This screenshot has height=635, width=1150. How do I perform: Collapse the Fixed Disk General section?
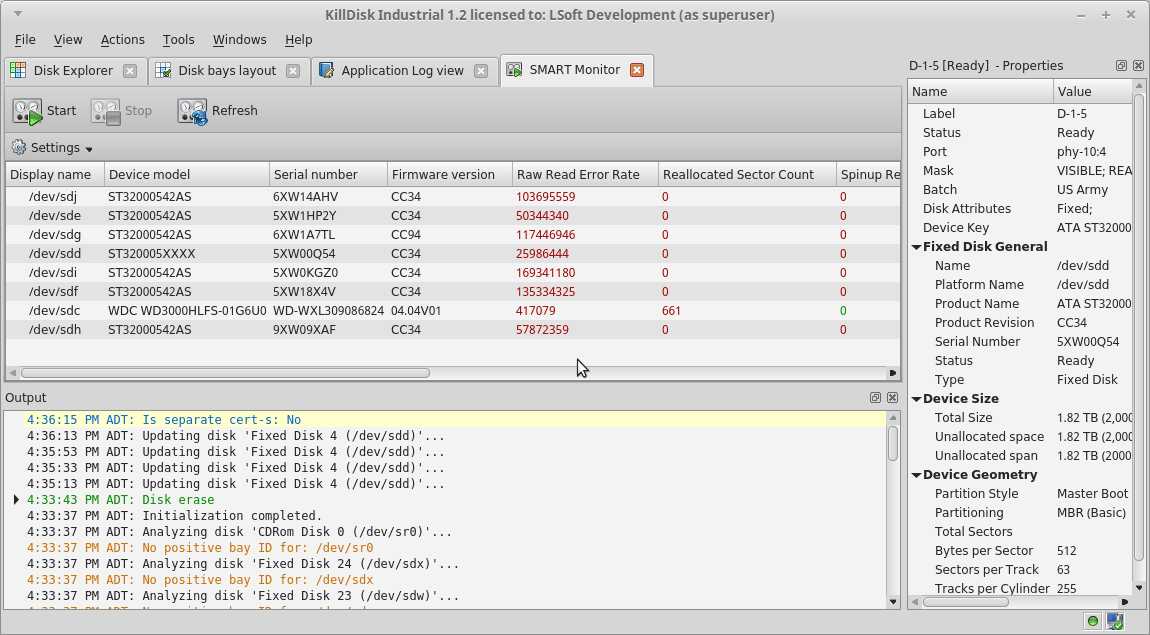tap(916, 246)
